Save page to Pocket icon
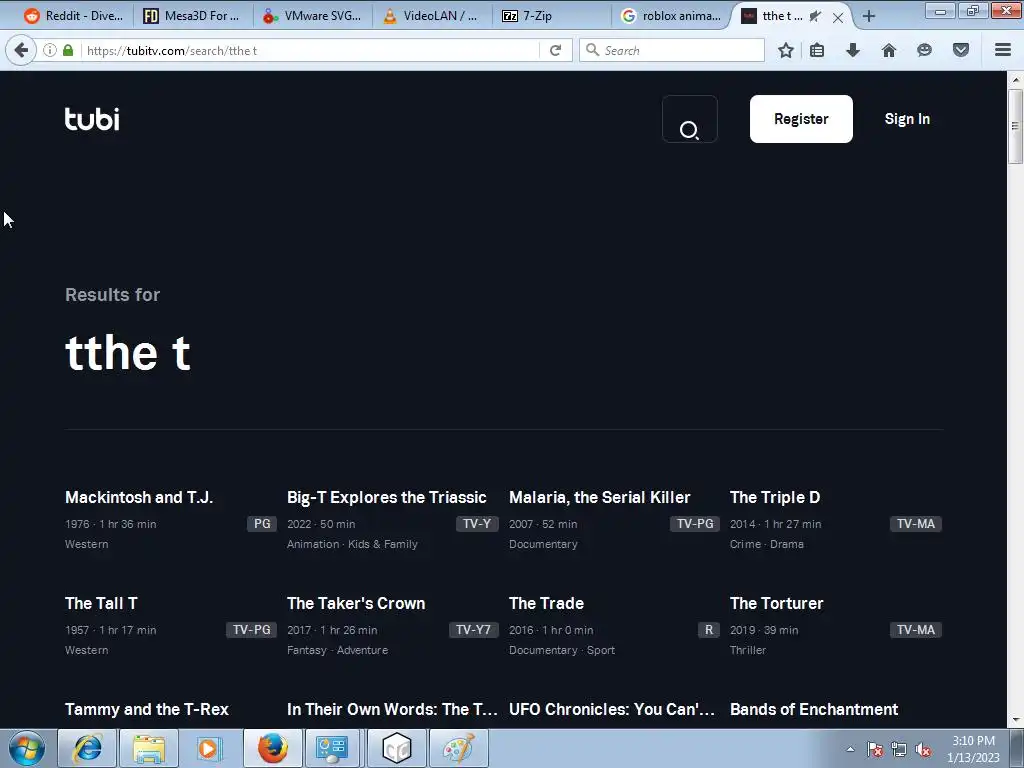The height and width of the screenshot is (768, 1024). (x=961, y=50)
